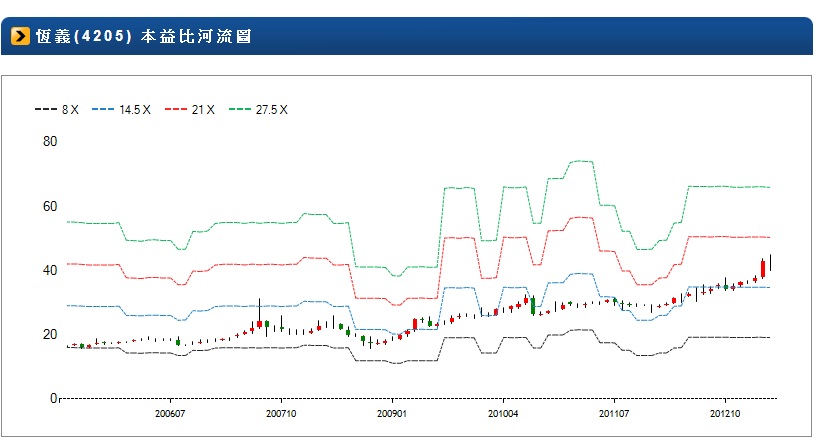Toggle the 27.5X legend entry
The width and height of the screenshot is (817, 444).
point(258,109)
